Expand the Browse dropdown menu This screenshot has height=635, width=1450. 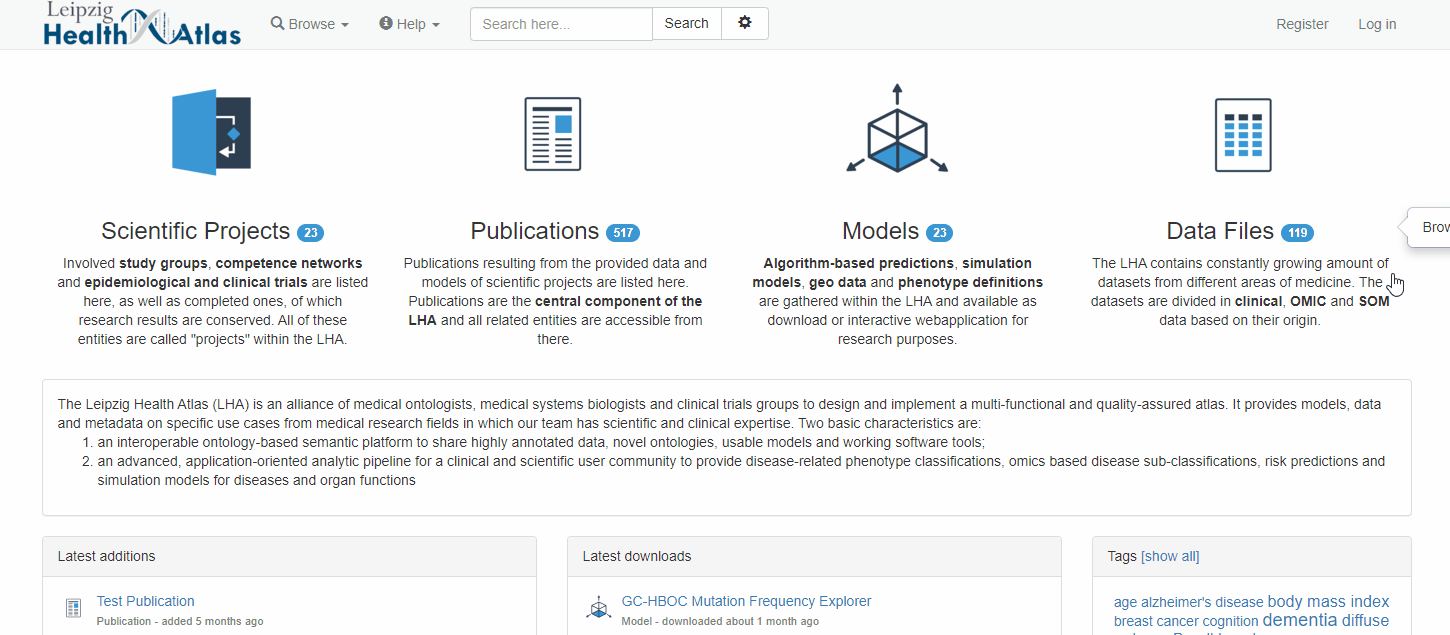click(310, 24)
